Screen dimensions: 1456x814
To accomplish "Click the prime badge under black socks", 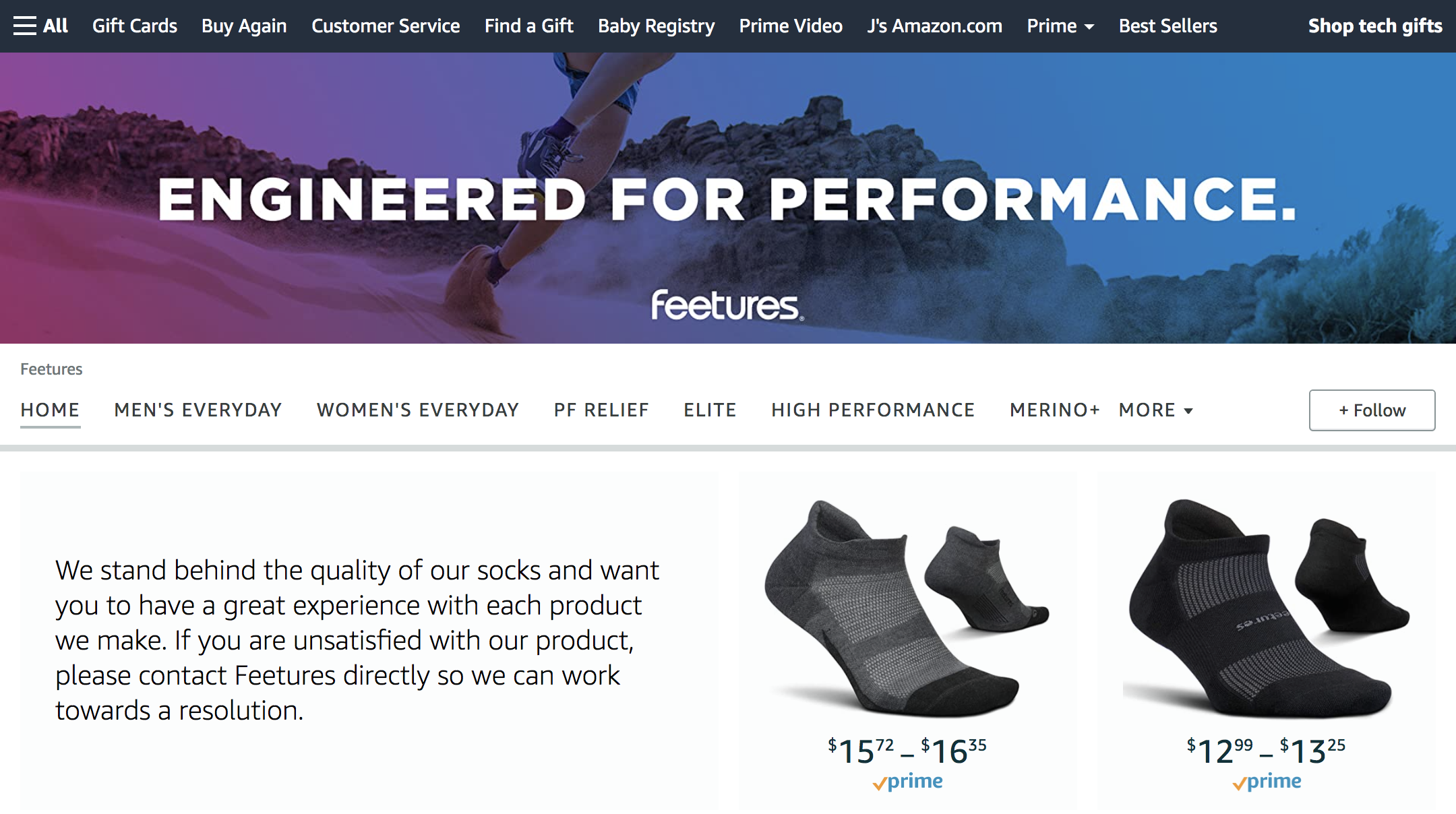I will (x=1267, y=782).
